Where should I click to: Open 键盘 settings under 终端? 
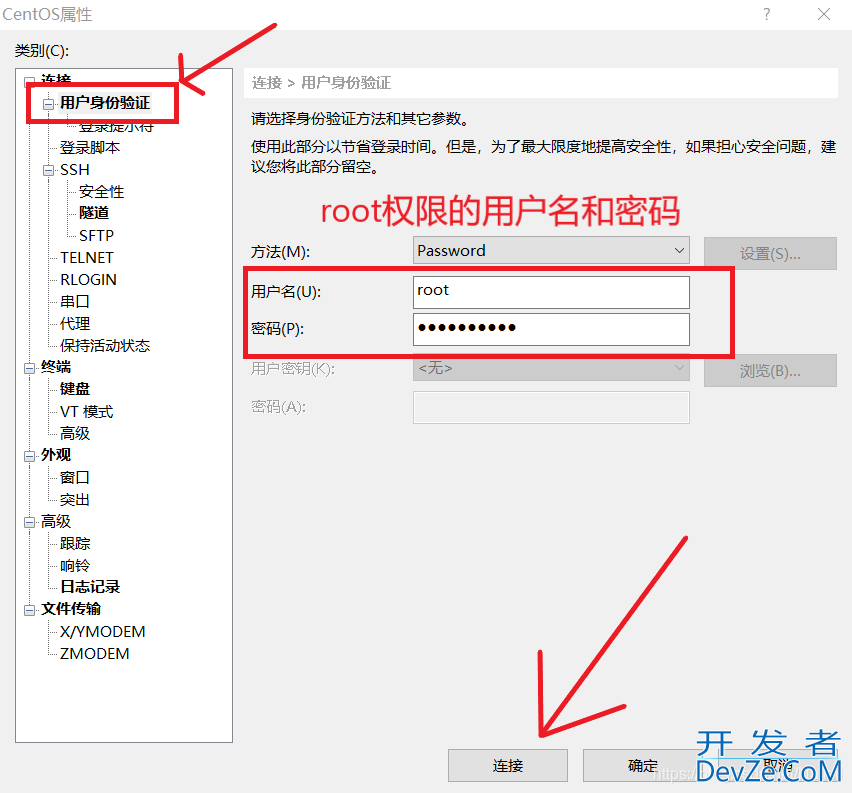75,389
